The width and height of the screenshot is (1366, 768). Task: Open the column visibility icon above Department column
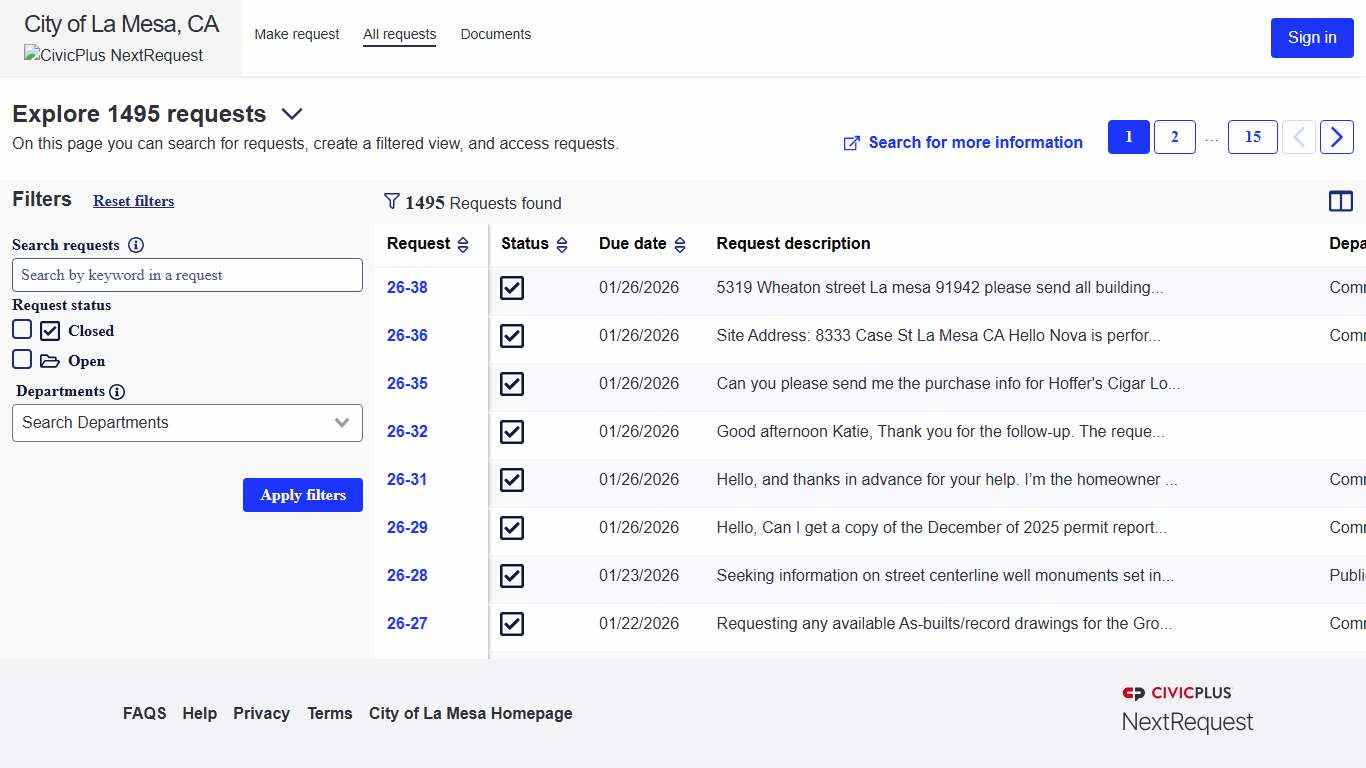(x=1341, y=201)
